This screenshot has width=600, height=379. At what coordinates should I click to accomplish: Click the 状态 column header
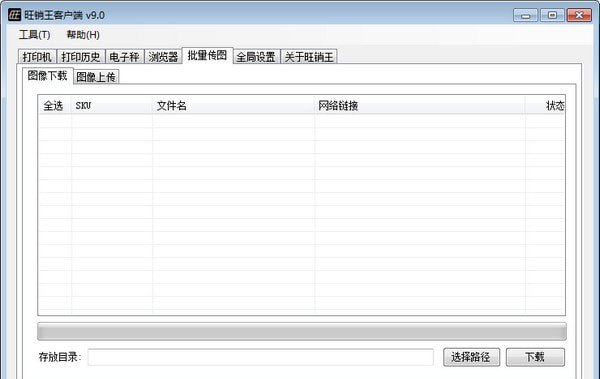click(545, 105)
